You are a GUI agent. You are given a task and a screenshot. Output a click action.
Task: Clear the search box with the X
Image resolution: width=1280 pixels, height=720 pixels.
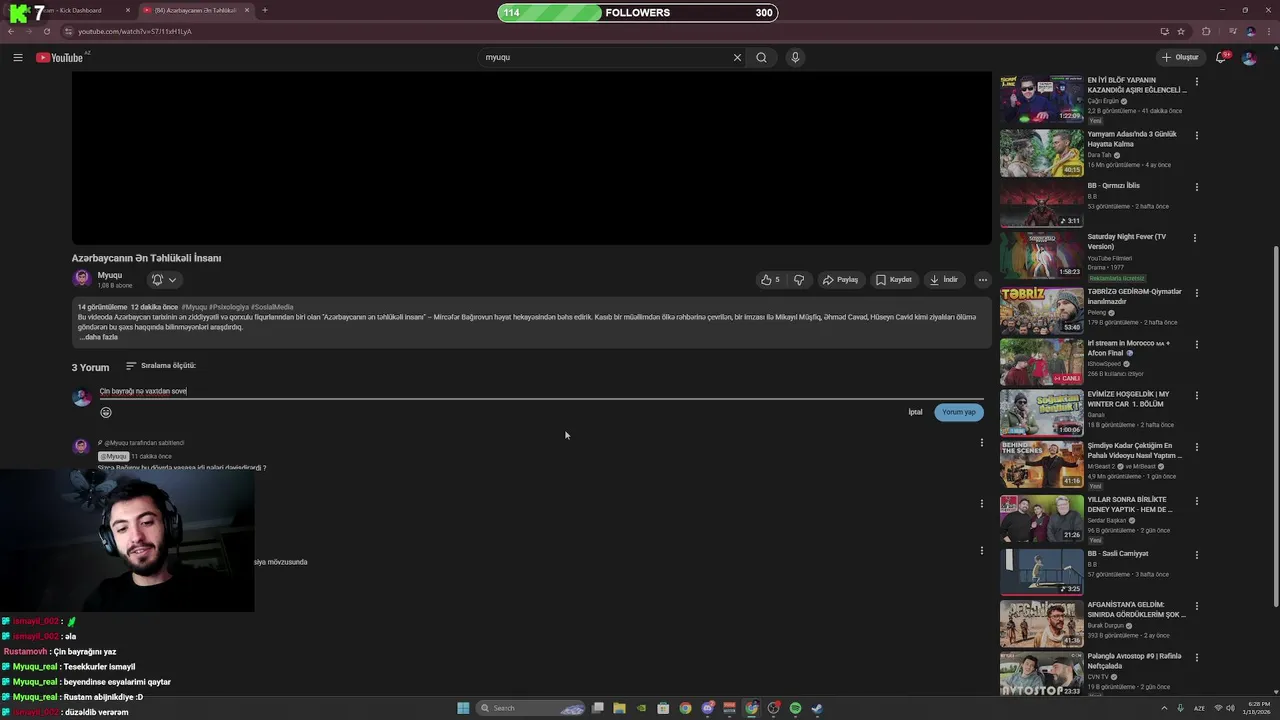pos(737,57)
